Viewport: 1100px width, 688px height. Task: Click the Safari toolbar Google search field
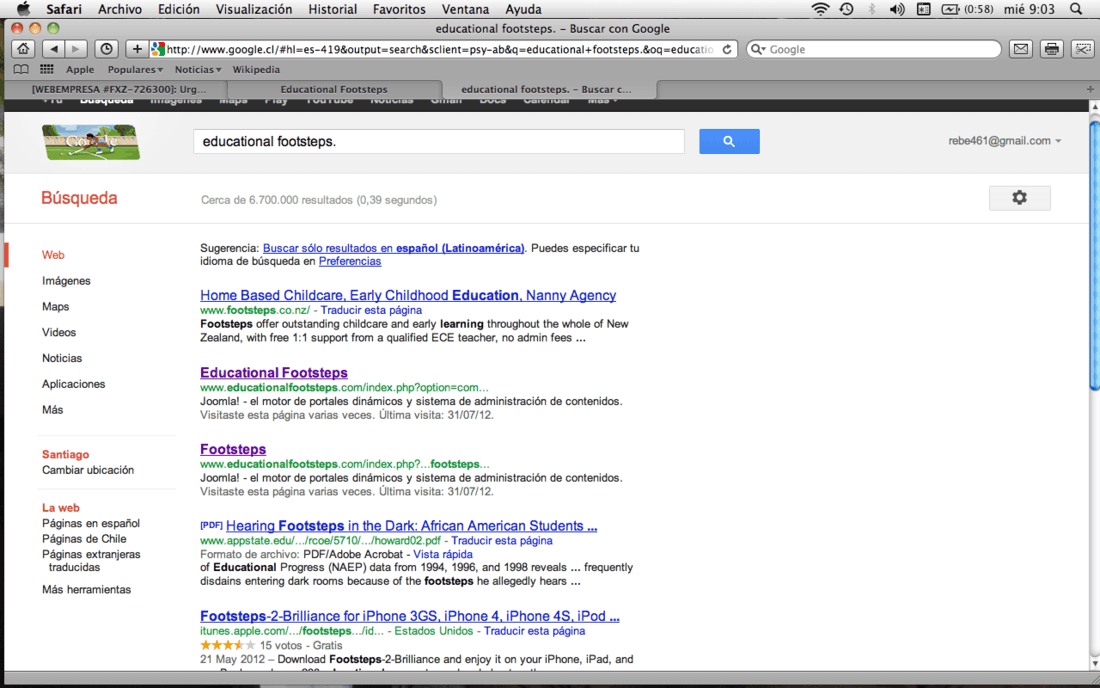click(874, 49)
